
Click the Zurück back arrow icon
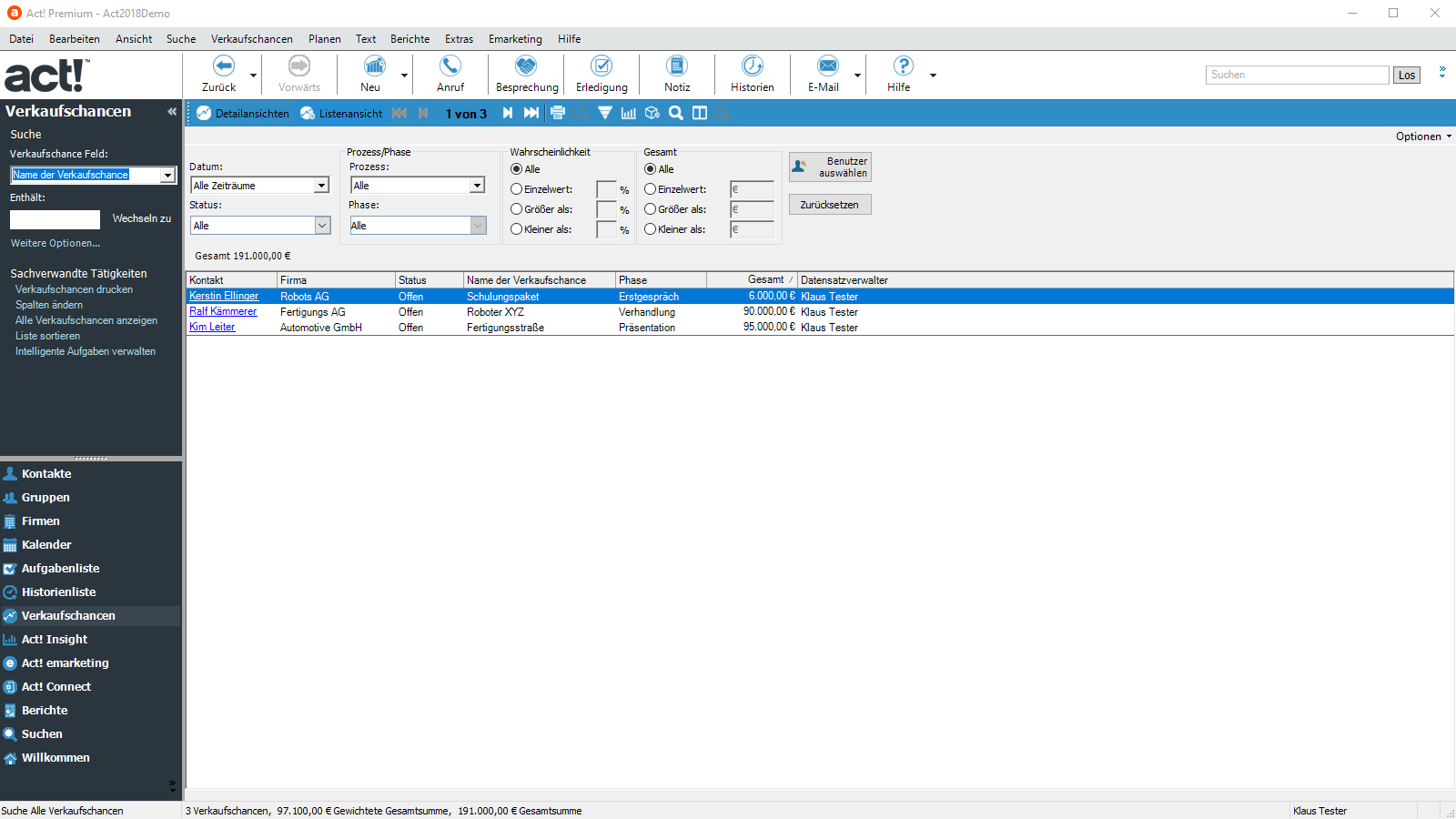pyautogui.click(x=223, y=66)
